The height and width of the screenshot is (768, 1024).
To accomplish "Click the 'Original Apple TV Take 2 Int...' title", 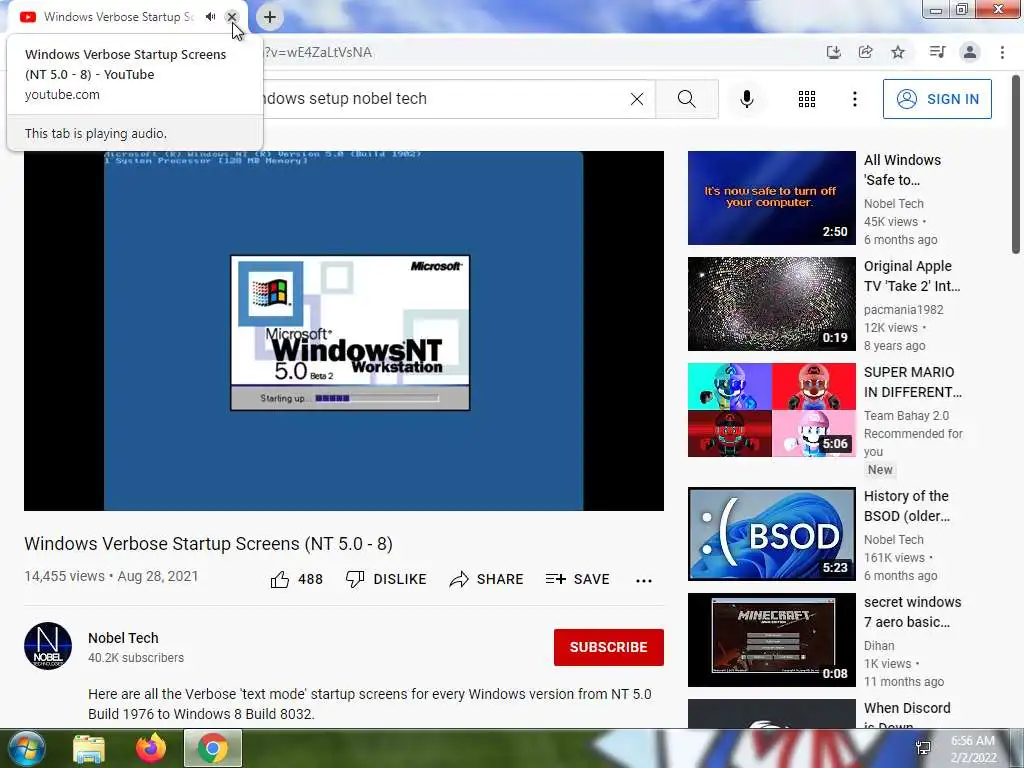I will coord(912,276).
